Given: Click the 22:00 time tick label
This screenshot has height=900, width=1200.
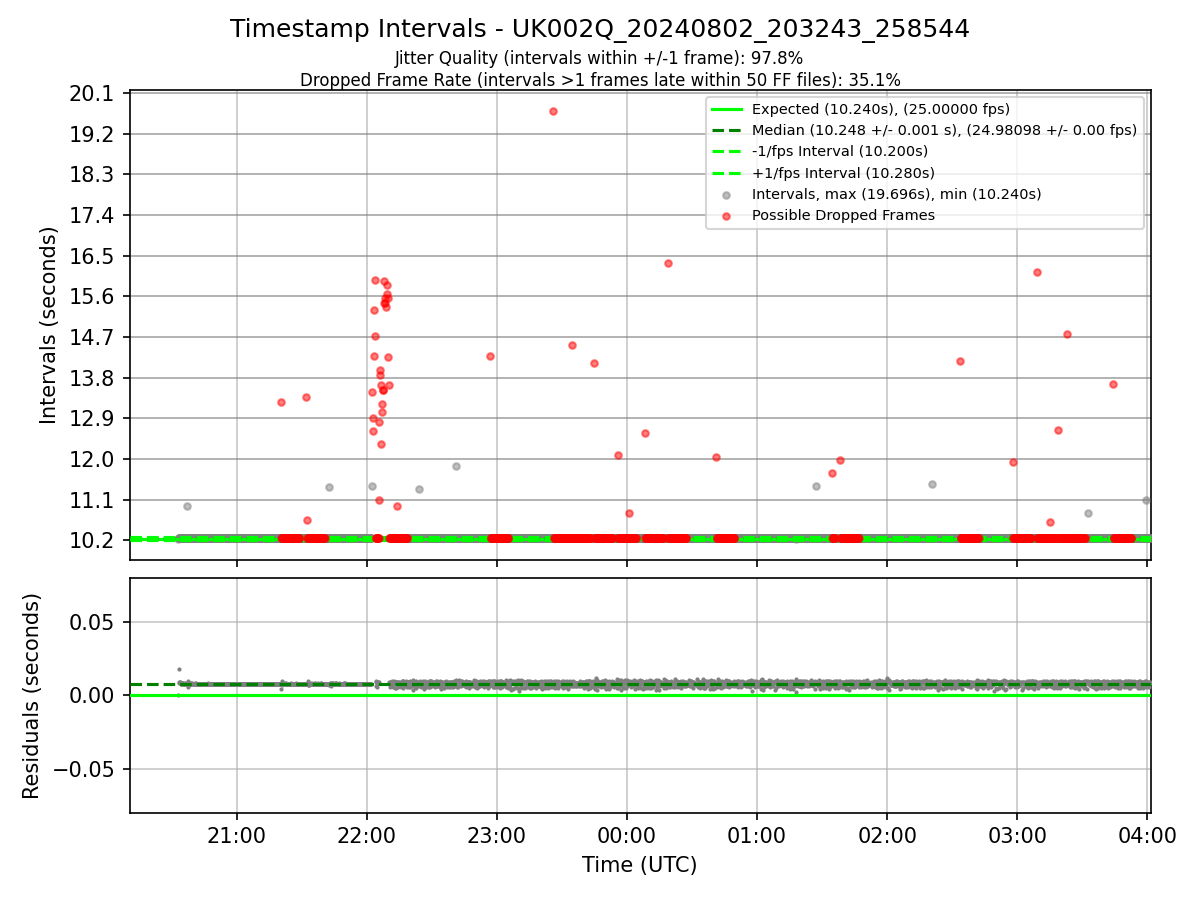Looking at the screenshot, I should 367,834.
